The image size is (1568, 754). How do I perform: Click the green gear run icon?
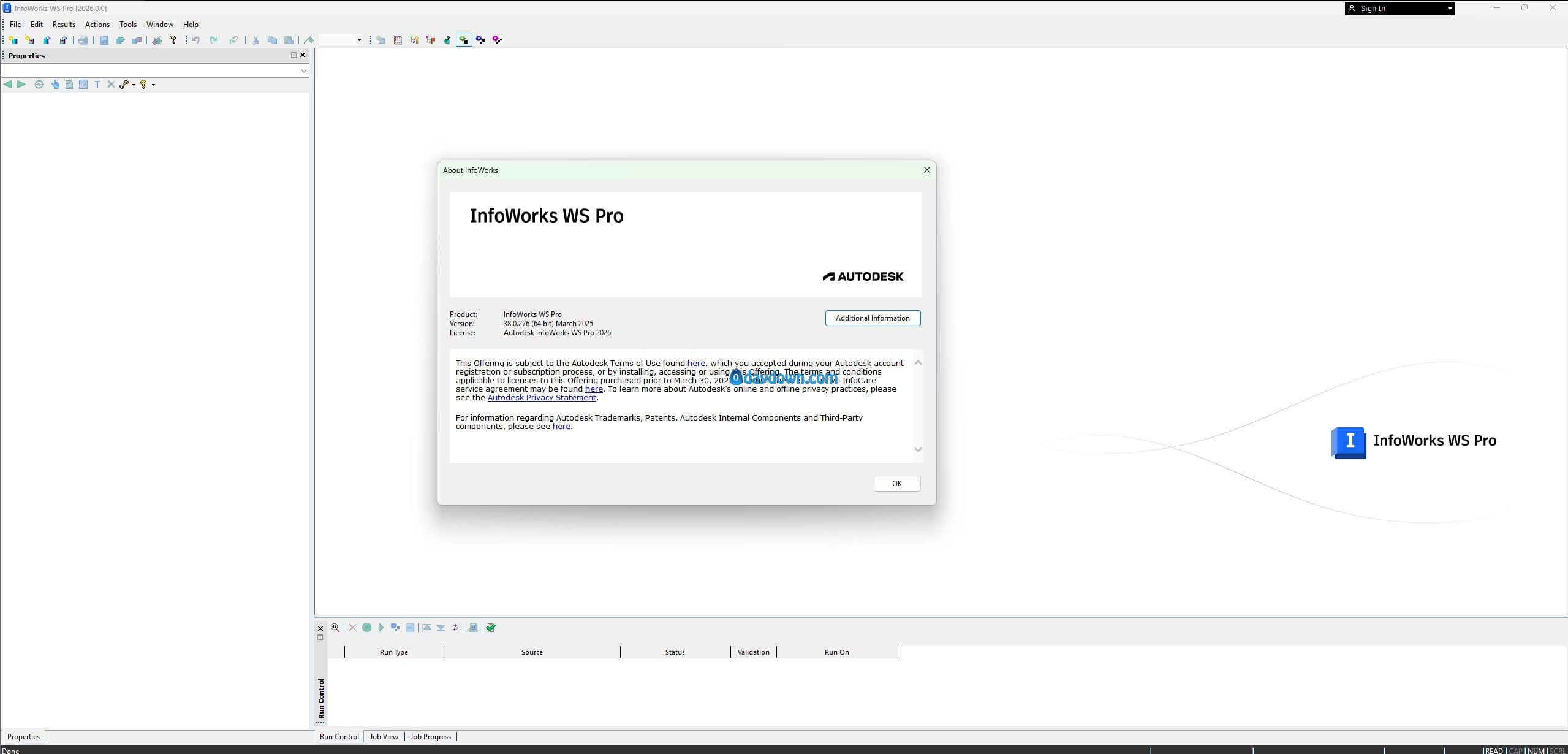point(464,40)
